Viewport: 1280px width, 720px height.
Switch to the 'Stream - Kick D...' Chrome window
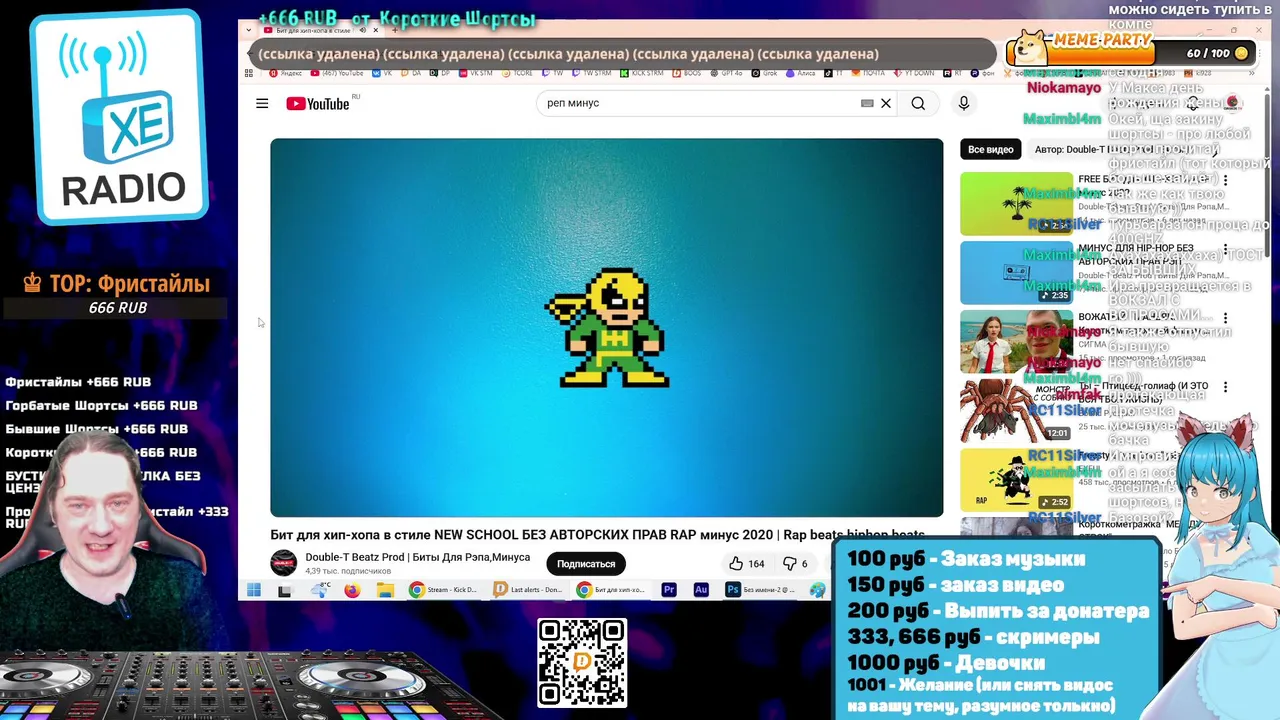[x=444, y=590]
